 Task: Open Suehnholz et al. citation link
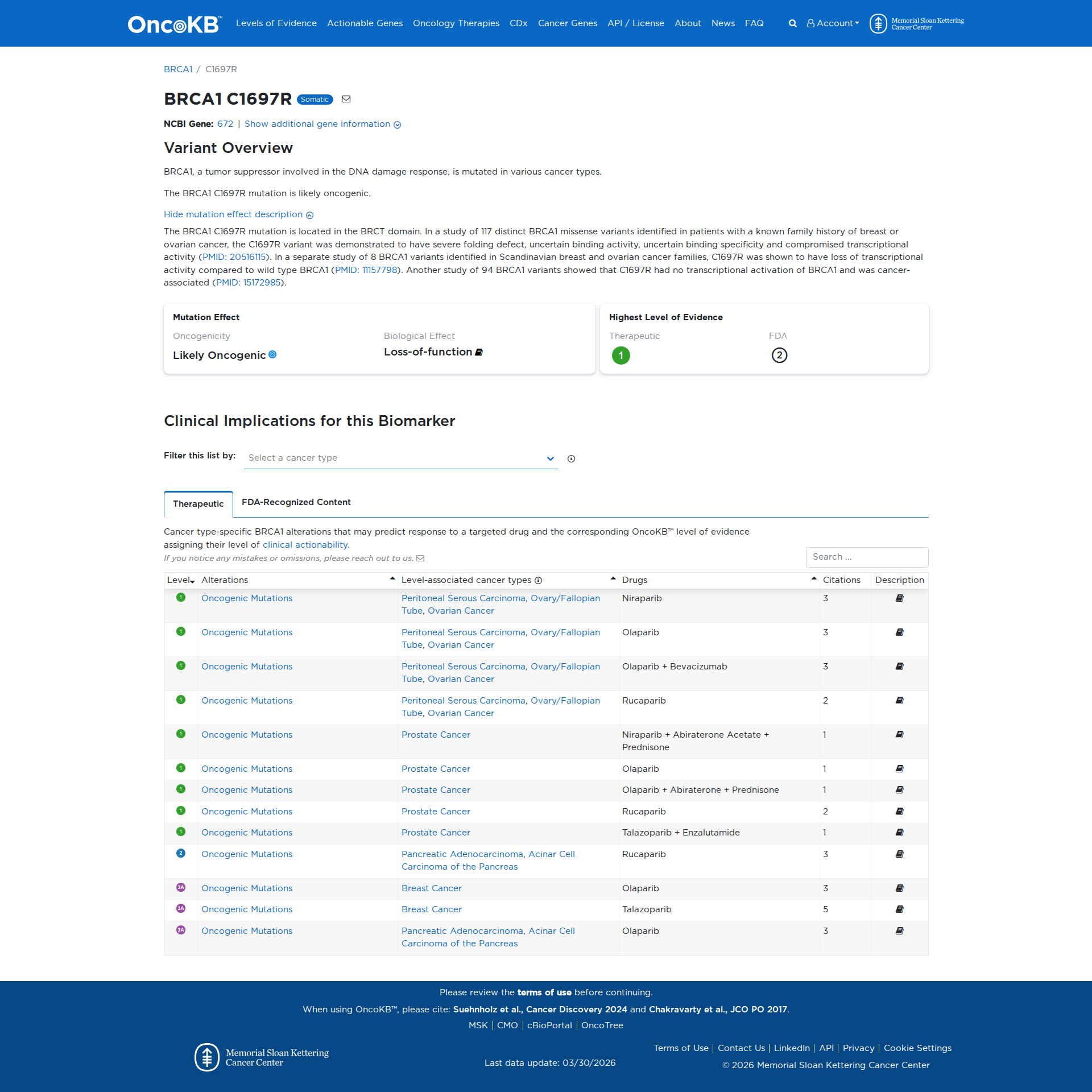(x=540, y=1010)
